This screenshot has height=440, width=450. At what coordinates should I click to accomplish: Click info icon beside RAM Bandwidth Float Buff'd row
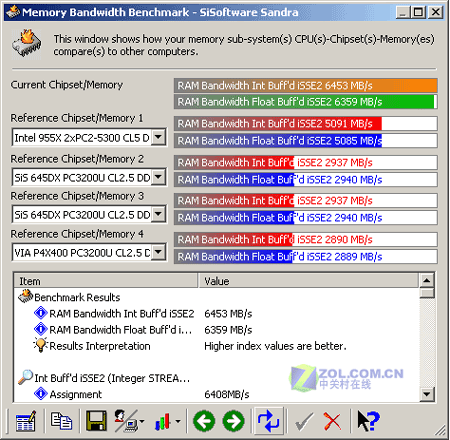pos(41,329)
